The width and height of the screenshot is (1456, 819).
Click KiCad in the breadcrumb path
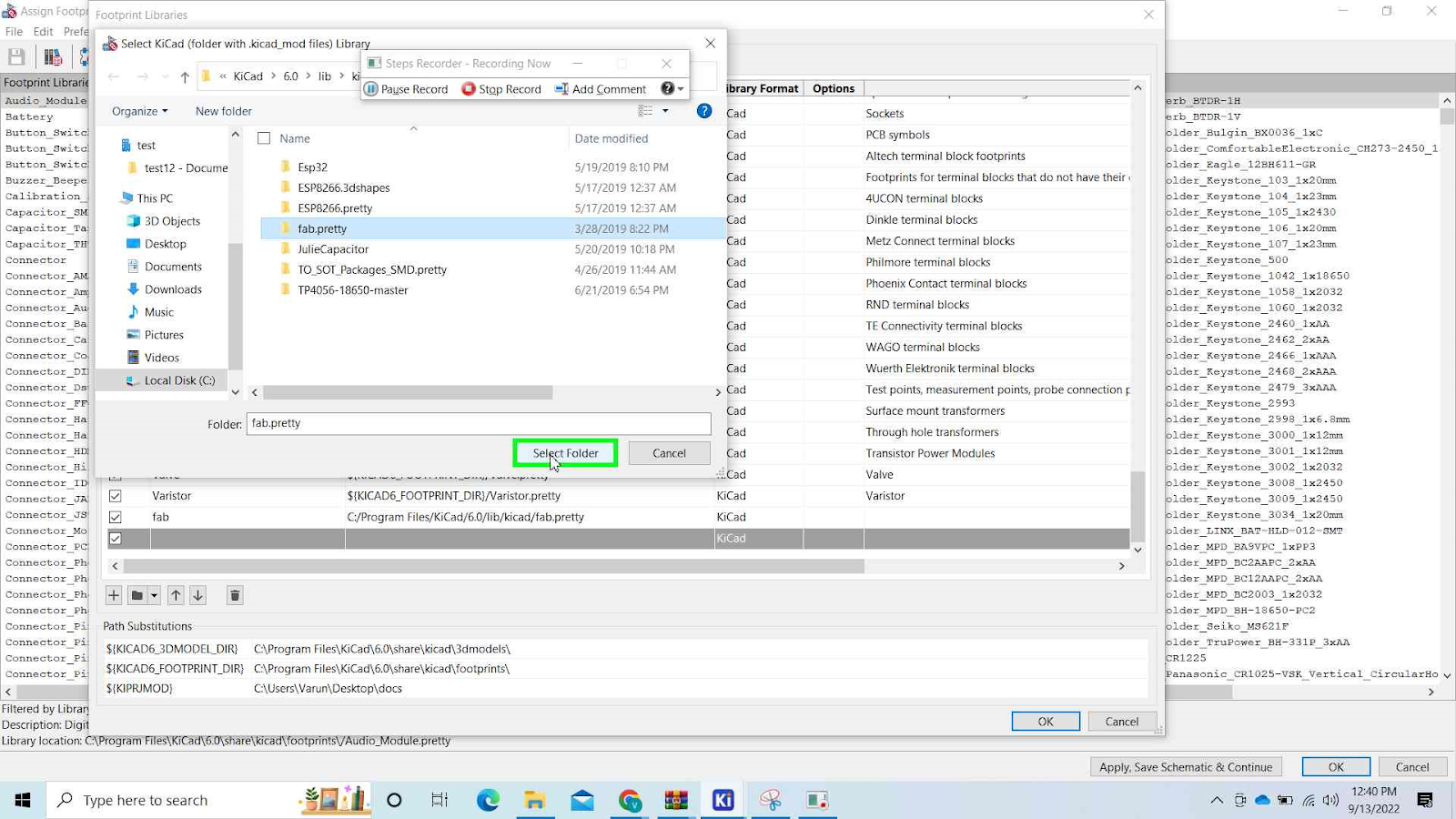[248, 76]
